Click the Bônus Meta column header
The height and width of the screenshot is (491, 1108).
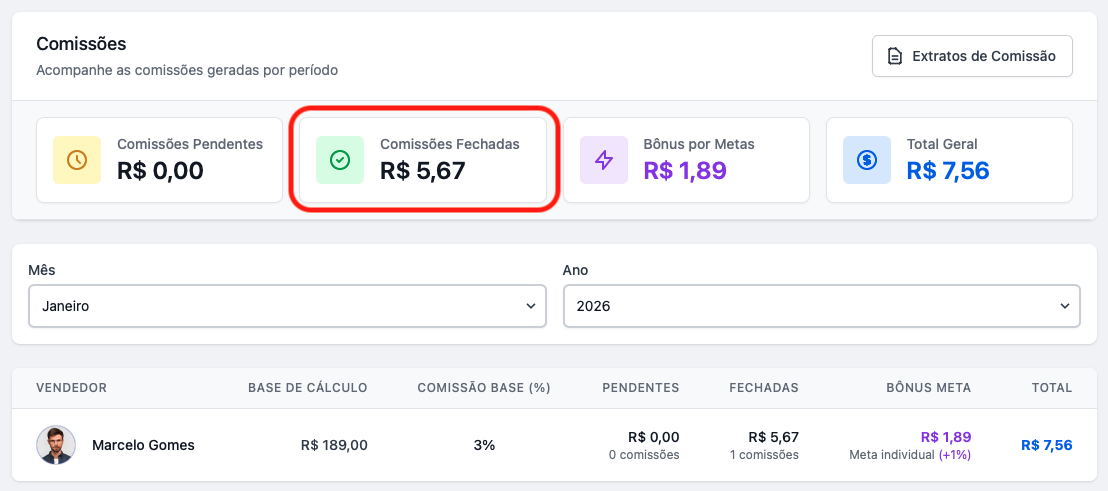pos(928,388)
